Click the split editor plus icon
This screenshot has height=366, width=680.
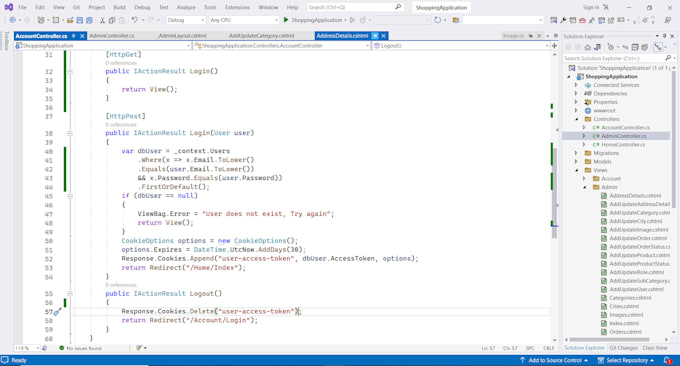point(554,46)
